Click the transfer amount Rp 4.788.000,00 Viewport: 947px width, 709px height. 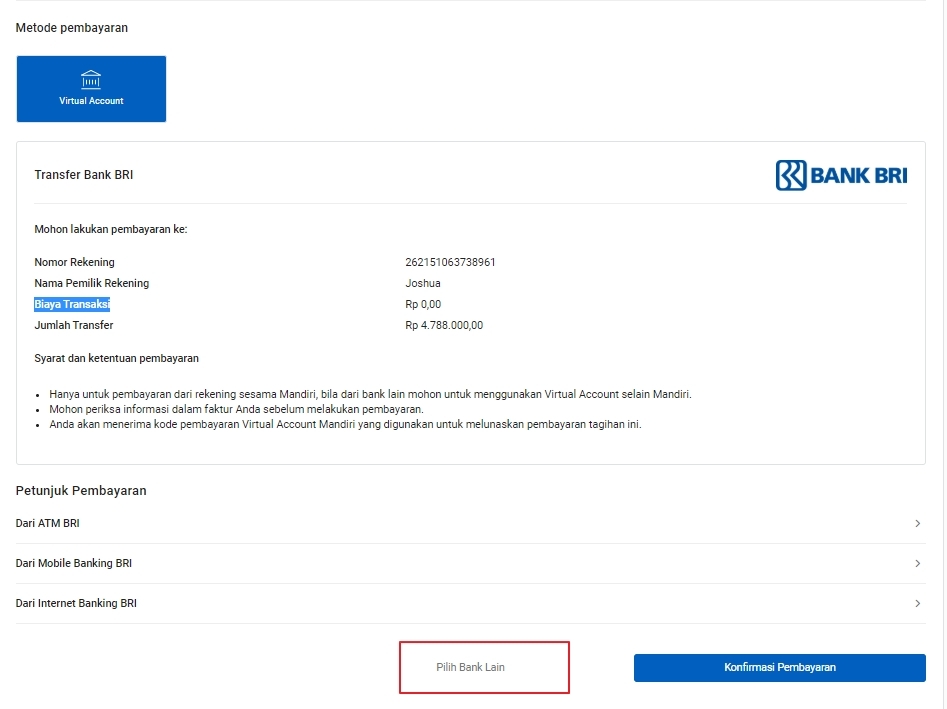click(444, 325)
